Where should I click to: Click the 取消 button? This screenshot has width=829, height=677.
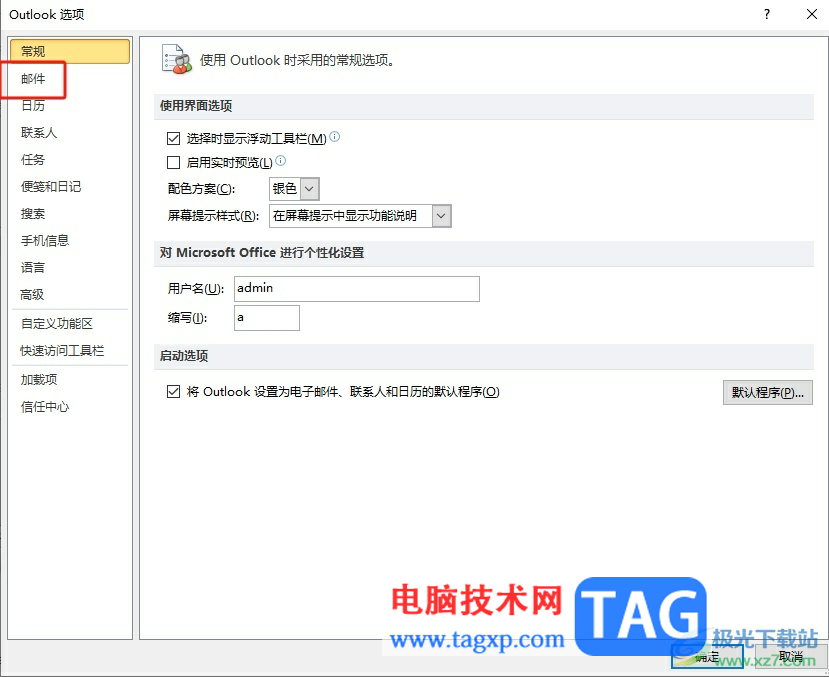[x=791, y=657]
